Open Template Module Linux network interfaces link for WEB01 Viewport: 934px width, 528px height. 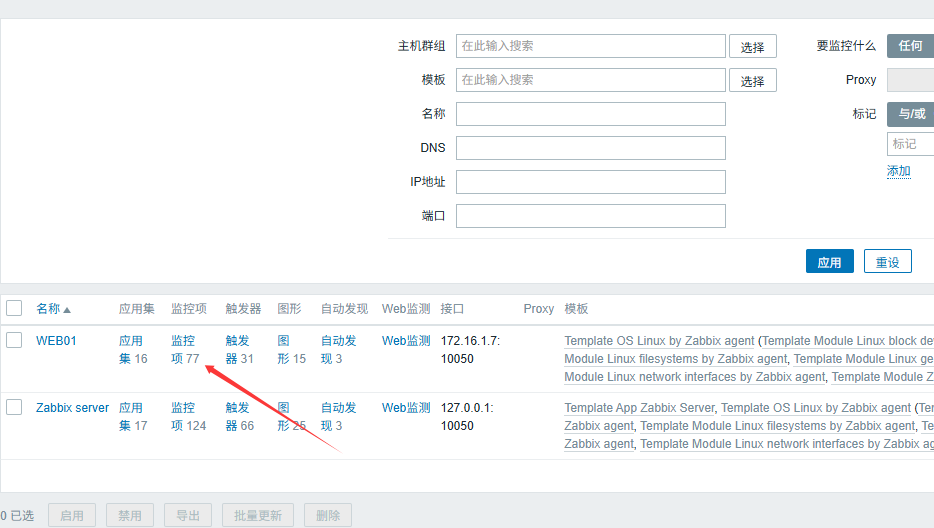695,377
